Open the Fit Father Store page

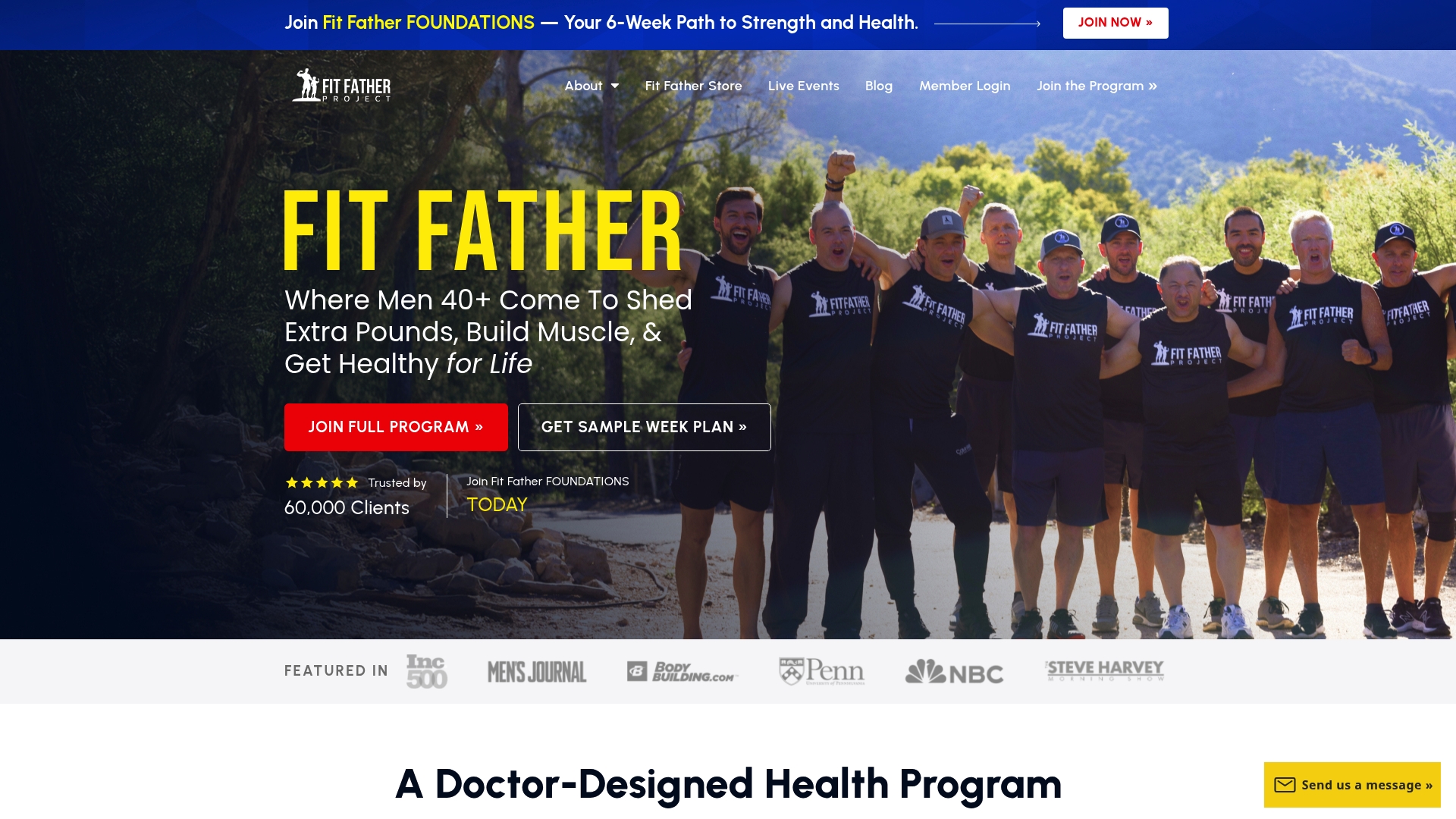click(693, 86)
